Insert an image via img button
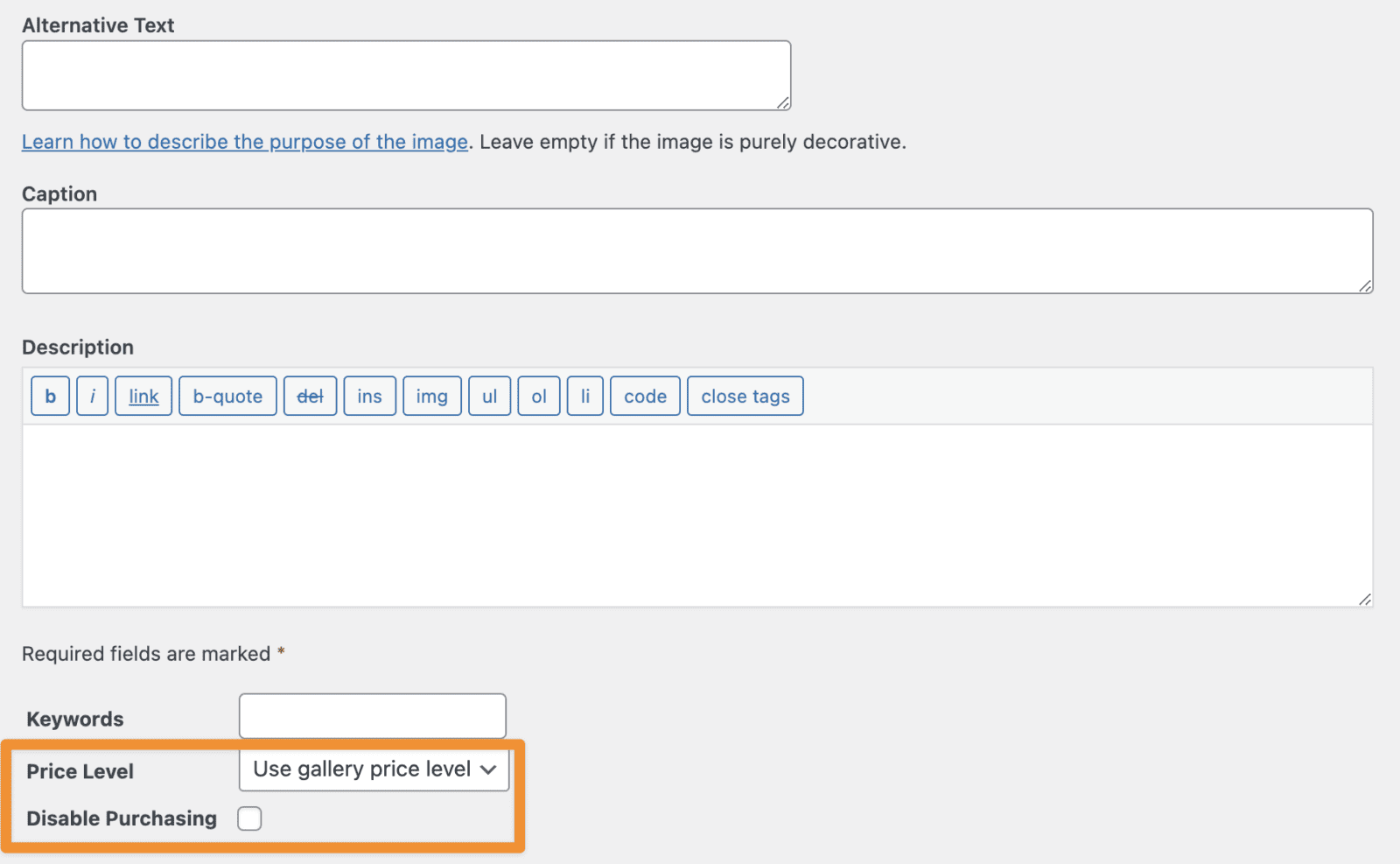 431,396
